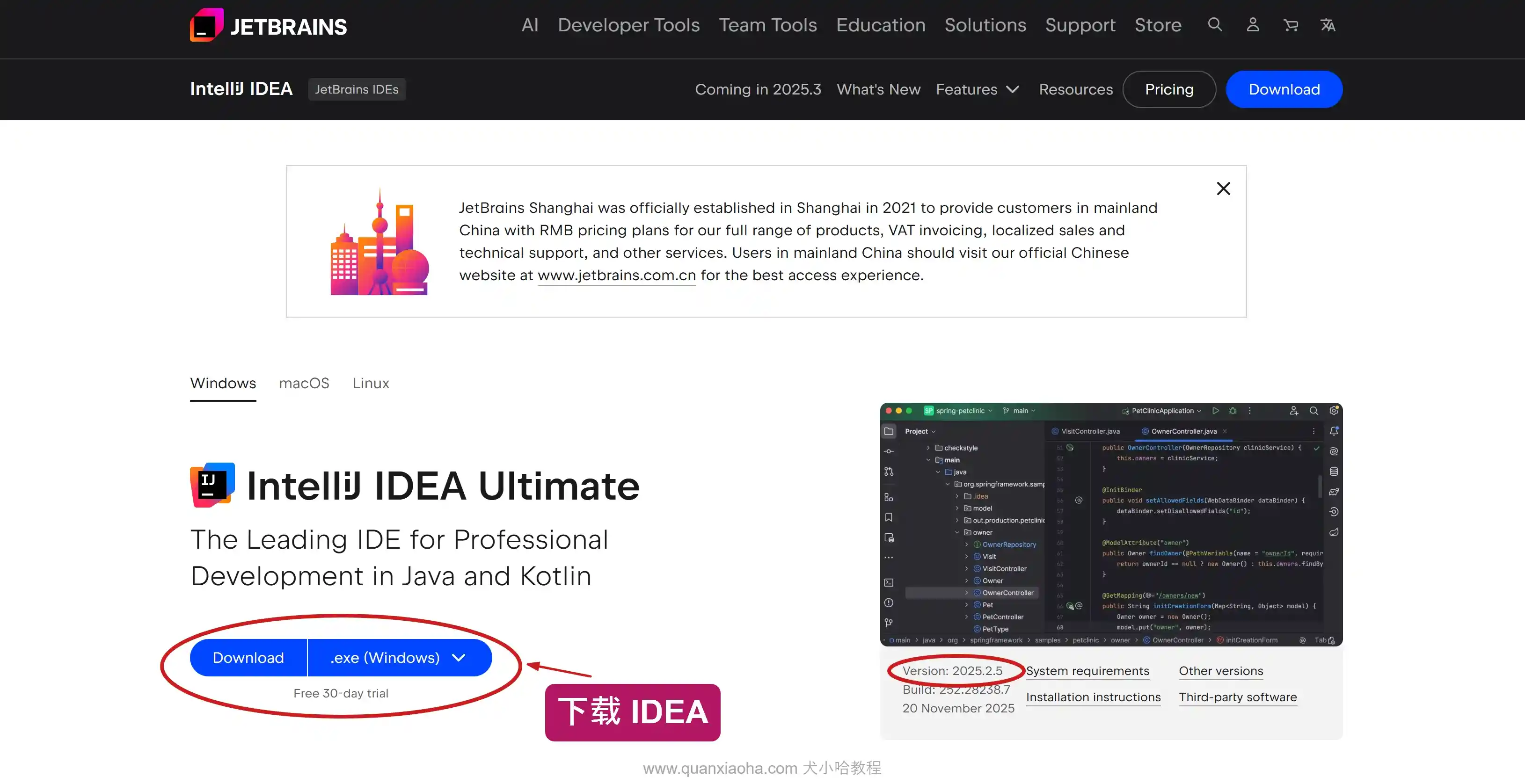Expand the Features dropdown menu
The width and height of the screenshot is (1525, 784).
click(x=978, y=89)
